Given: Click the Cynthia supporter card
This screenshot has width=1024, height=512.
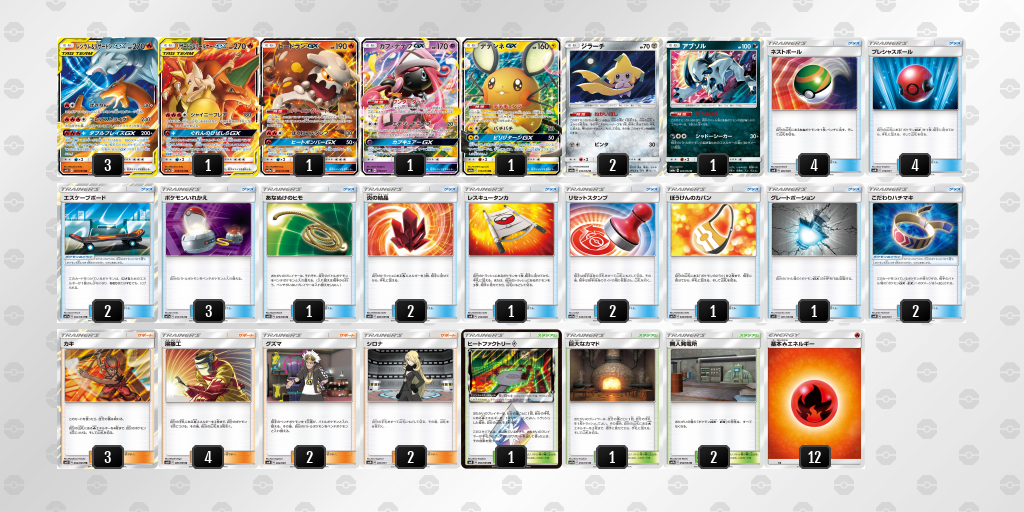Looking at the screenshot, I should 411,399.
